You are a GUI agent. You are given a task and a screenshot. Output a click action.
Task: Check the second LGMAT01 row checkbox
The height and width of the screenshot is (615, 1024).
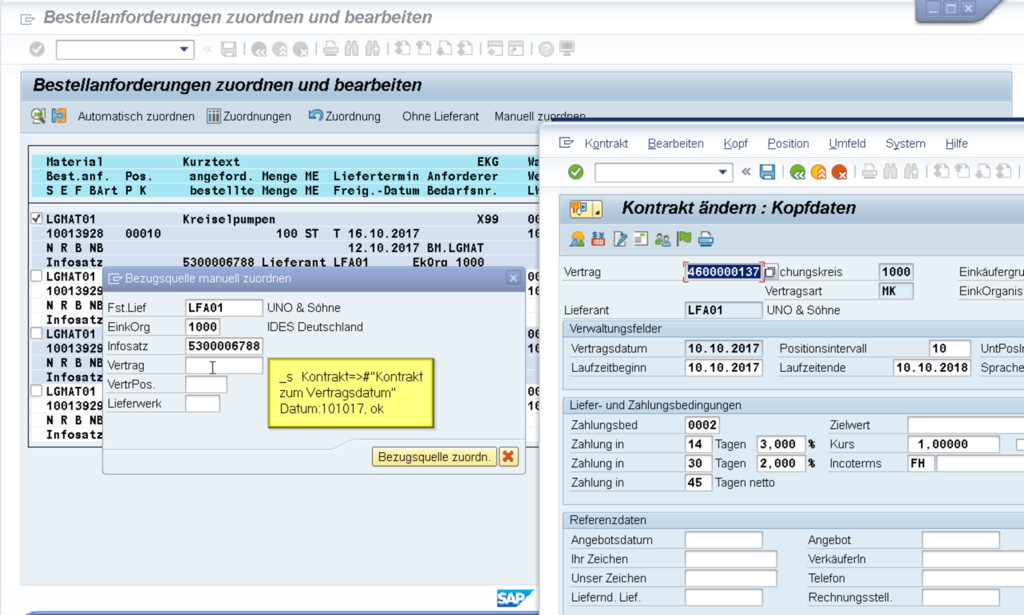tap(37, 276)
